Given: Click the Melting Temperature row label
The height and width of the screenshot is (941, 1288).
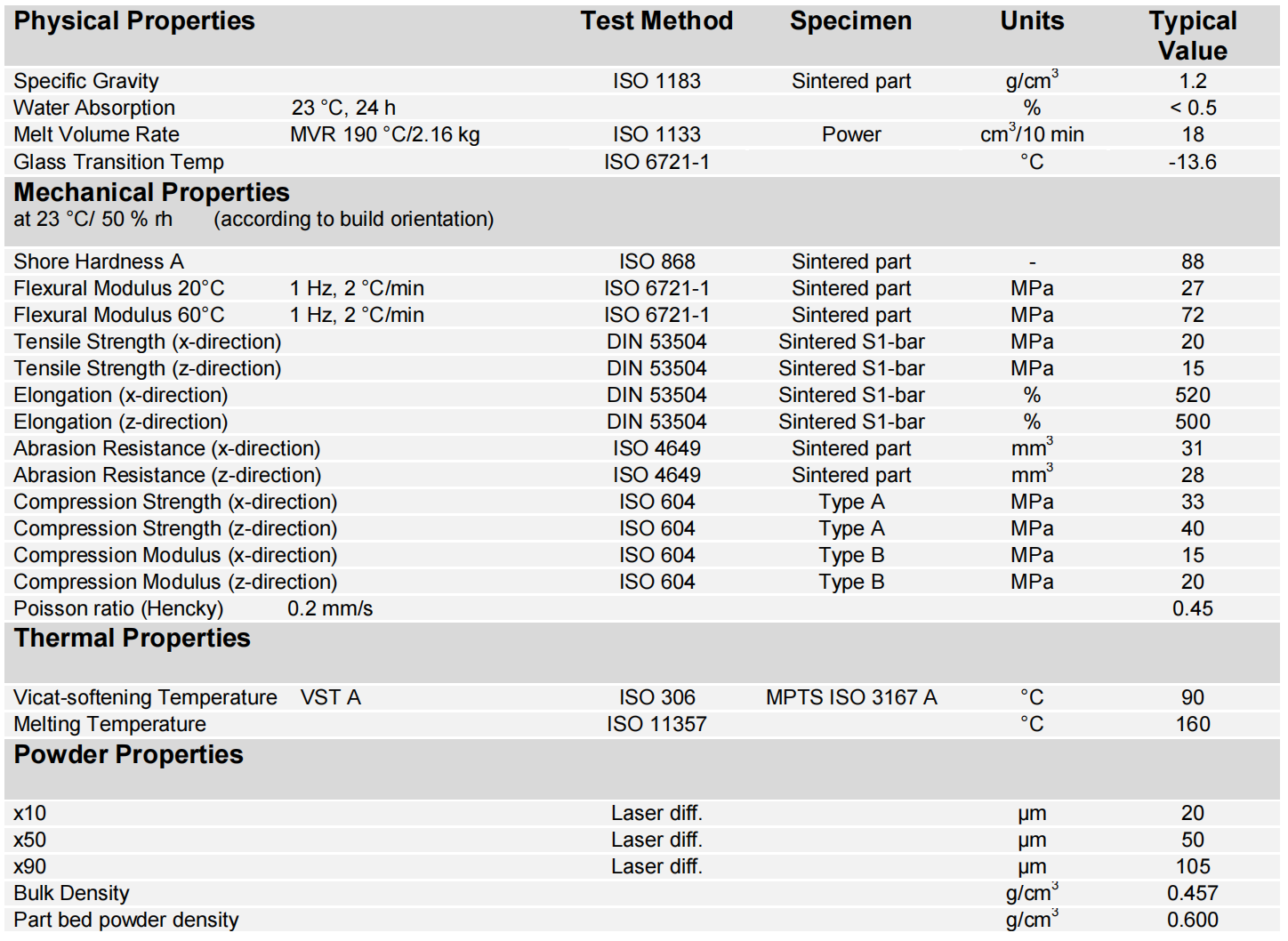Looking at the screenshot, I should click(109, 724).
